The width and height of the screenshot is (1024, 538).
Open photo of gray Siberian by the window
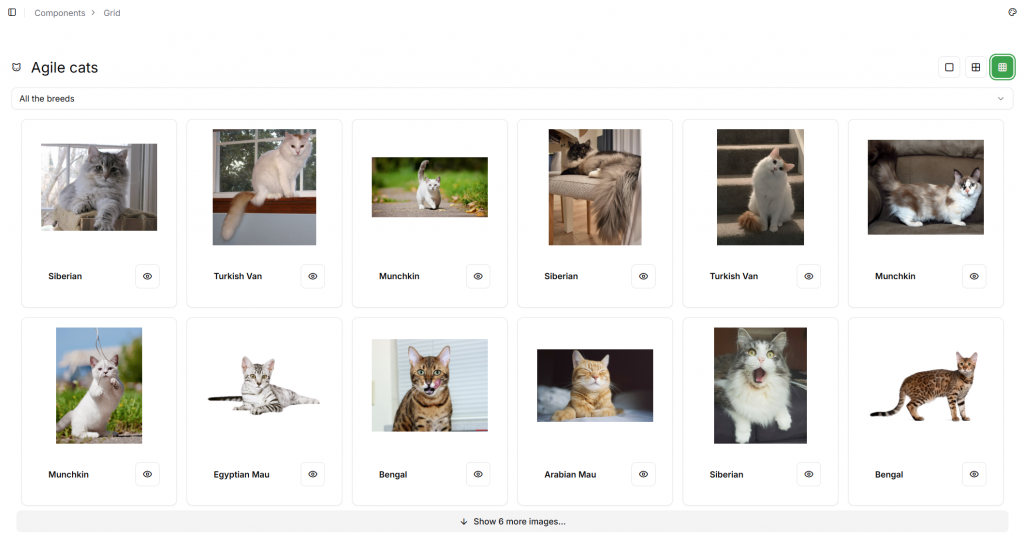pyautogui.click(x=99, y=187)
